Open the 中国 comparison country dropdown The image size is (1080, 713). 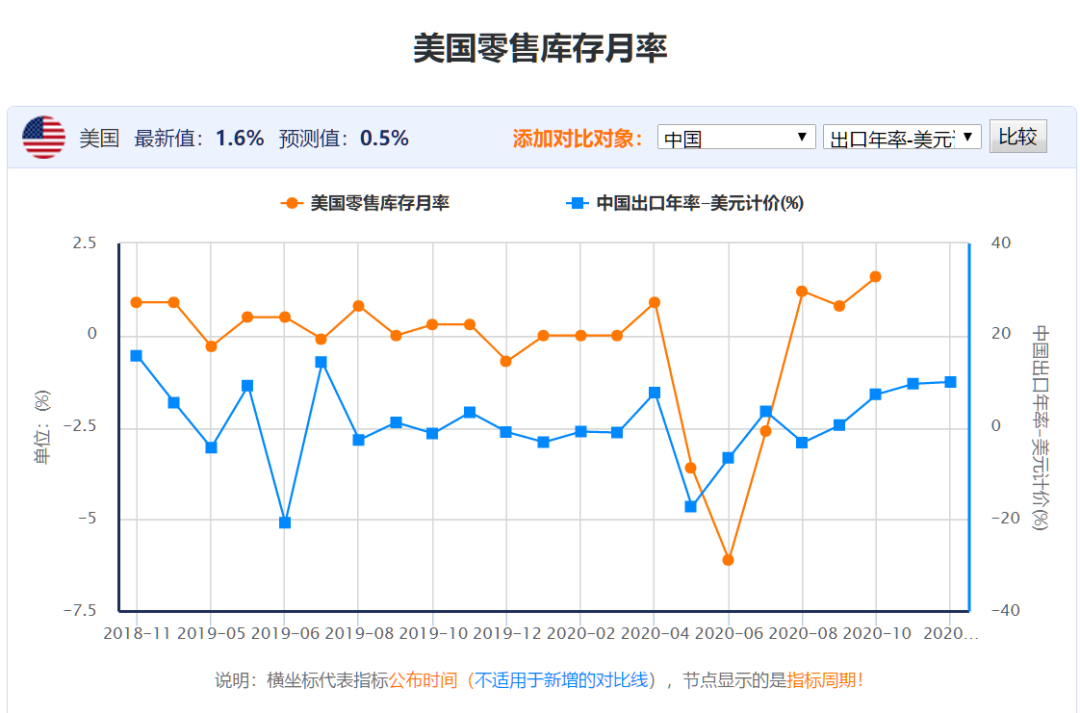(x=736, y=137)
